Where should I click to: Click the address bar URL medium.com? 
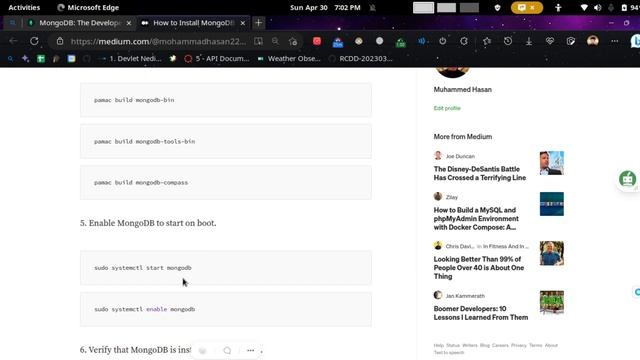pos(158,41)
